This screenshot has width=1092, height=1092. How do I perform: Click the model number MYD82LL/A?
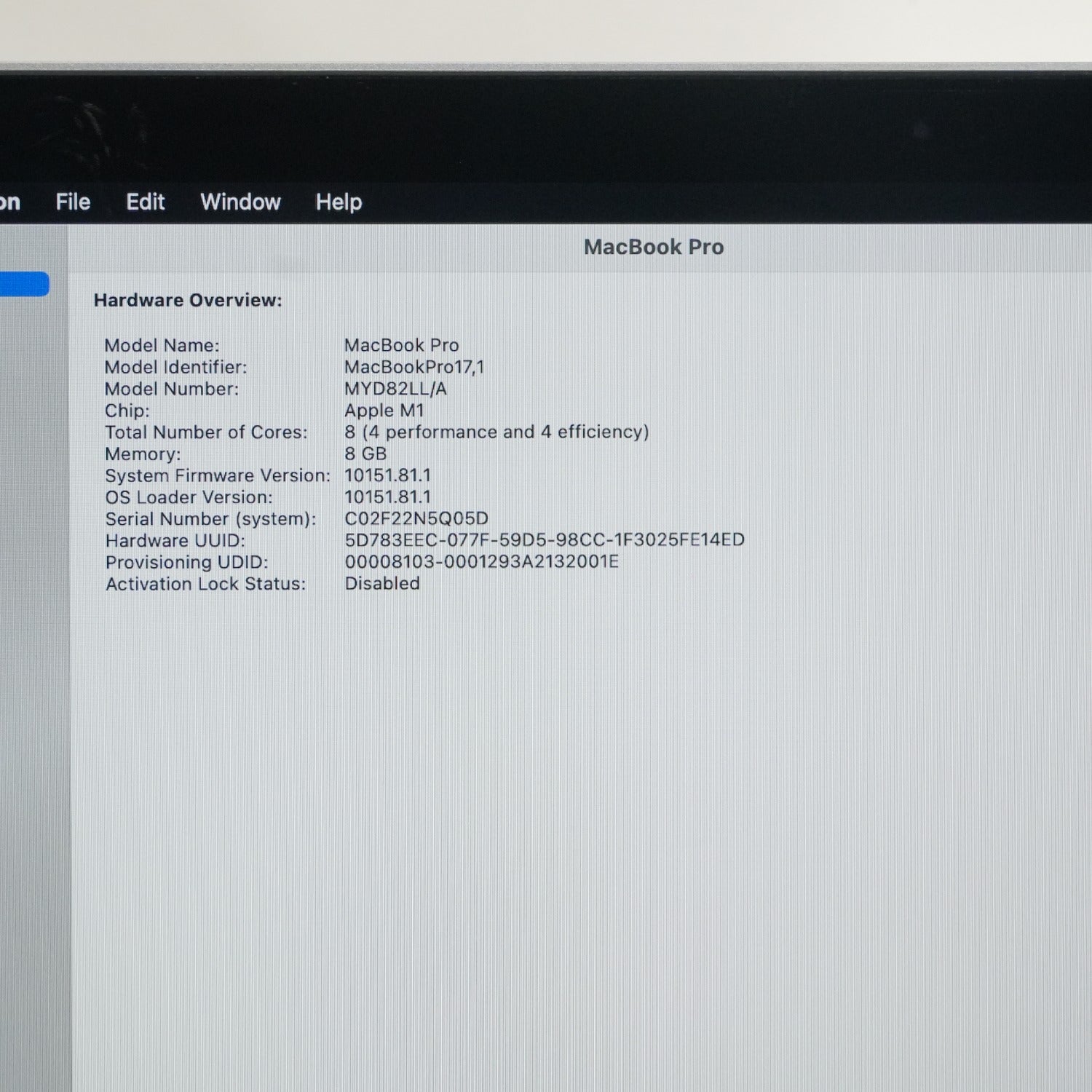pos(395,389)
